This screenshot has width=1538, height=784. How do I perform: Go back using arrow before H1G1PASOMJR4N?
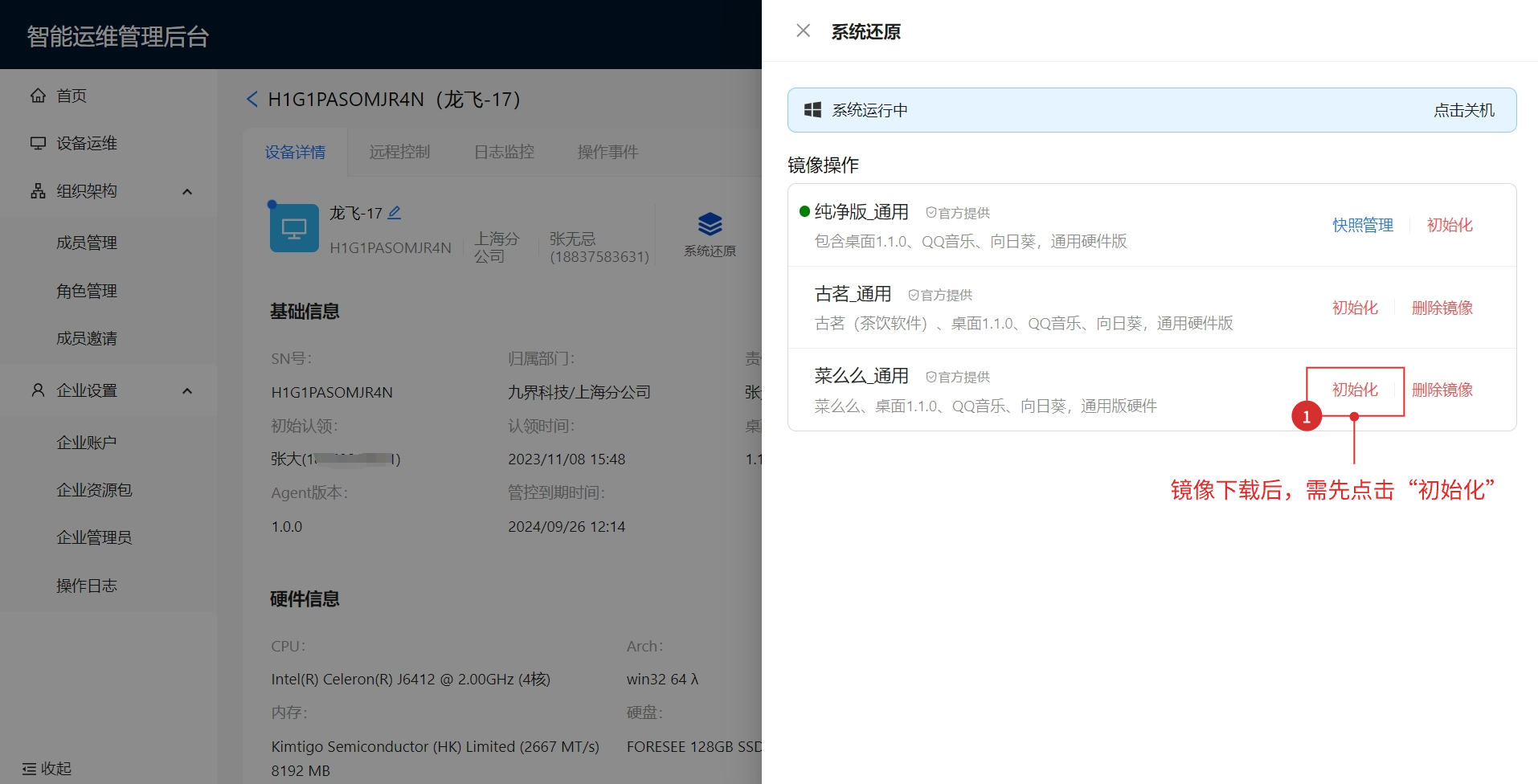coord(252,100)
